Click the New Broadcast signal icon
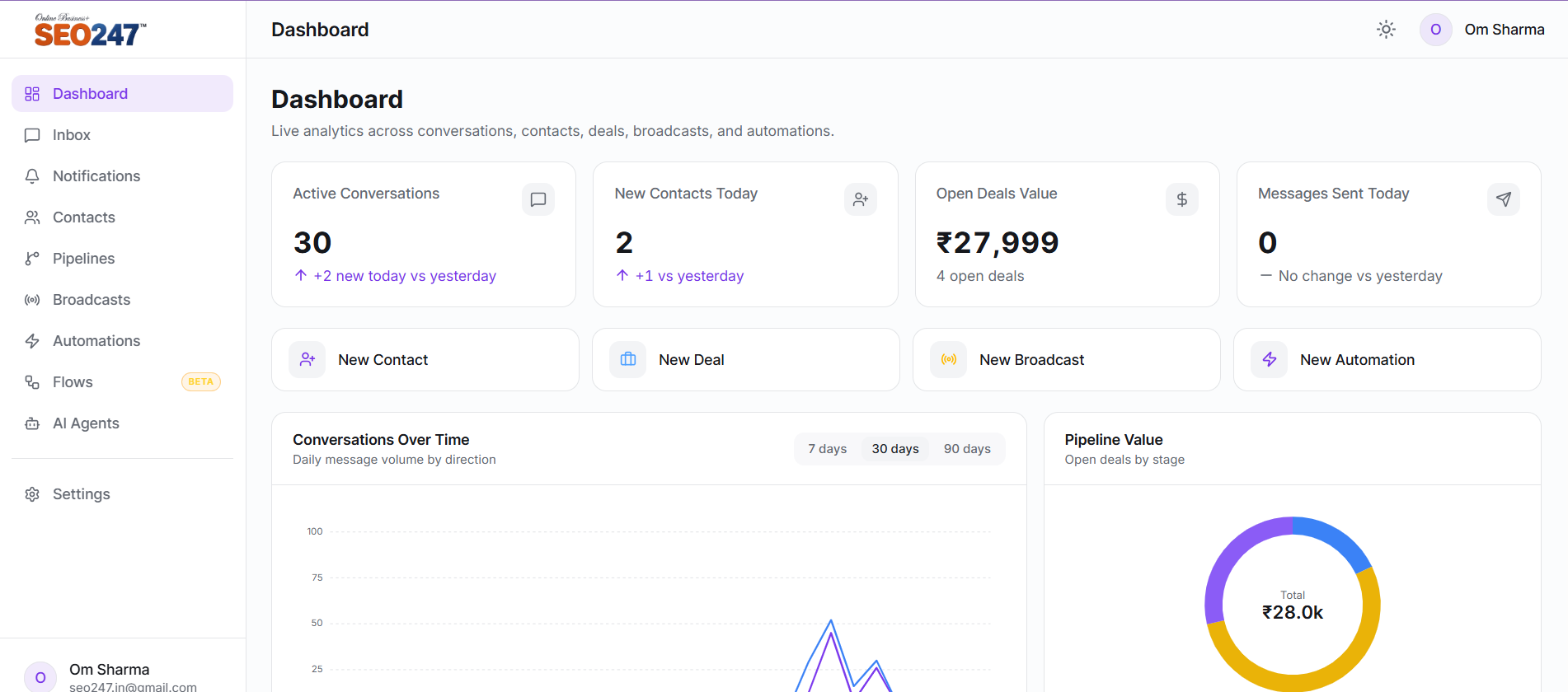The image size is (1568, 692). coord(949,360)
